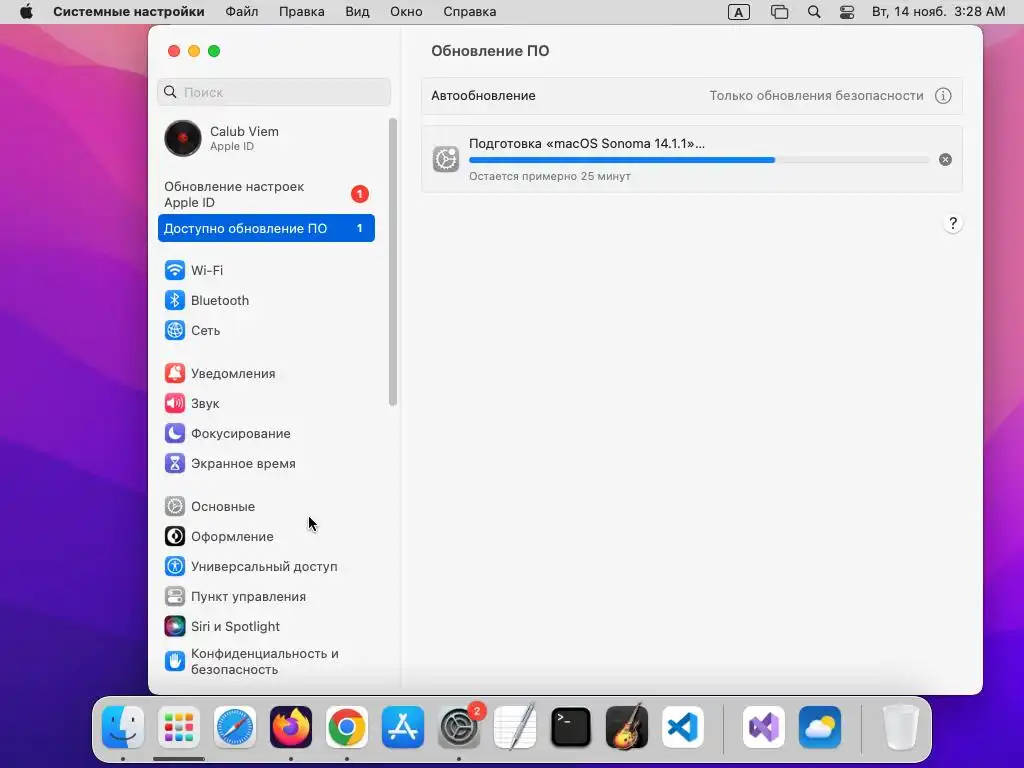Open the Окно menu

click(x=406, y=12)
